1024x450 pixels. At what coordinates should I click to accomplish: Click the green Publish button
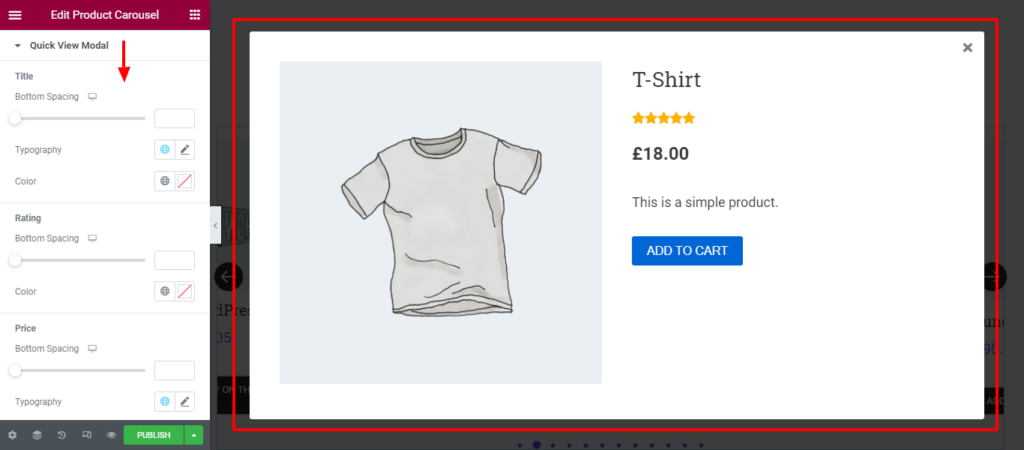click(x=153, y=435)
